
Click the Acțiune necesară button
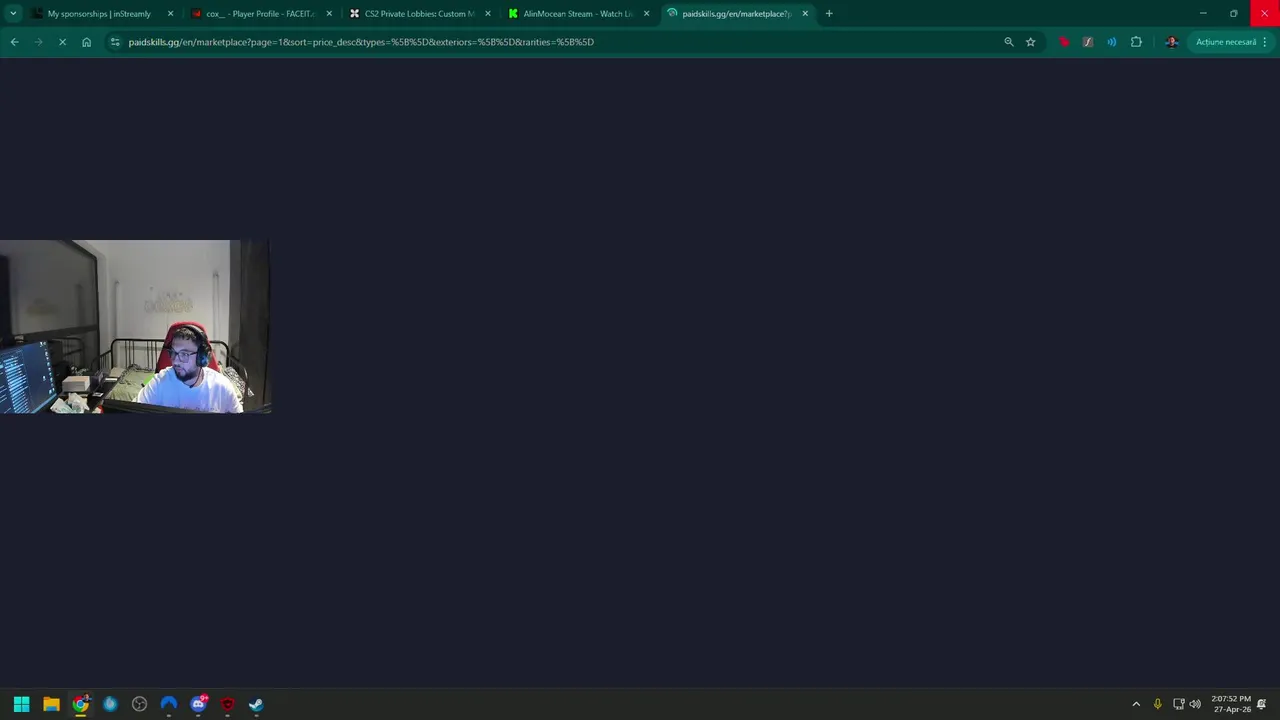(x=1226, y=42)
